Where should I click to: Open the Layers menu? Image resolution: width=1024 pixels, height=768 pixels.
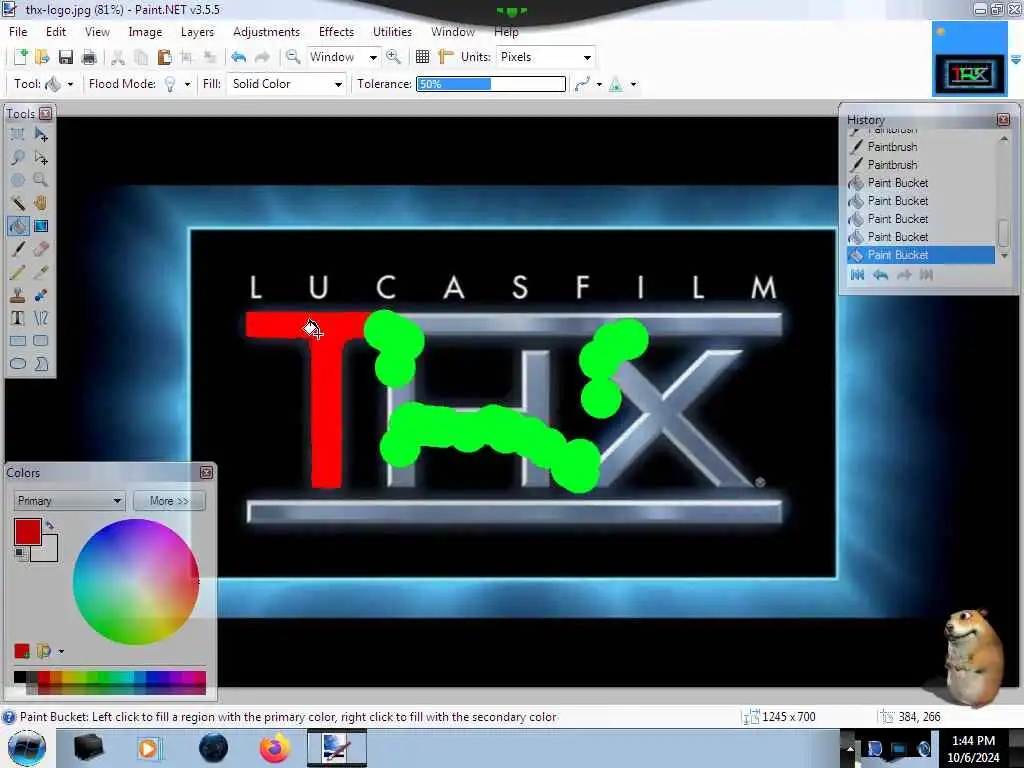tap(197, 32)
